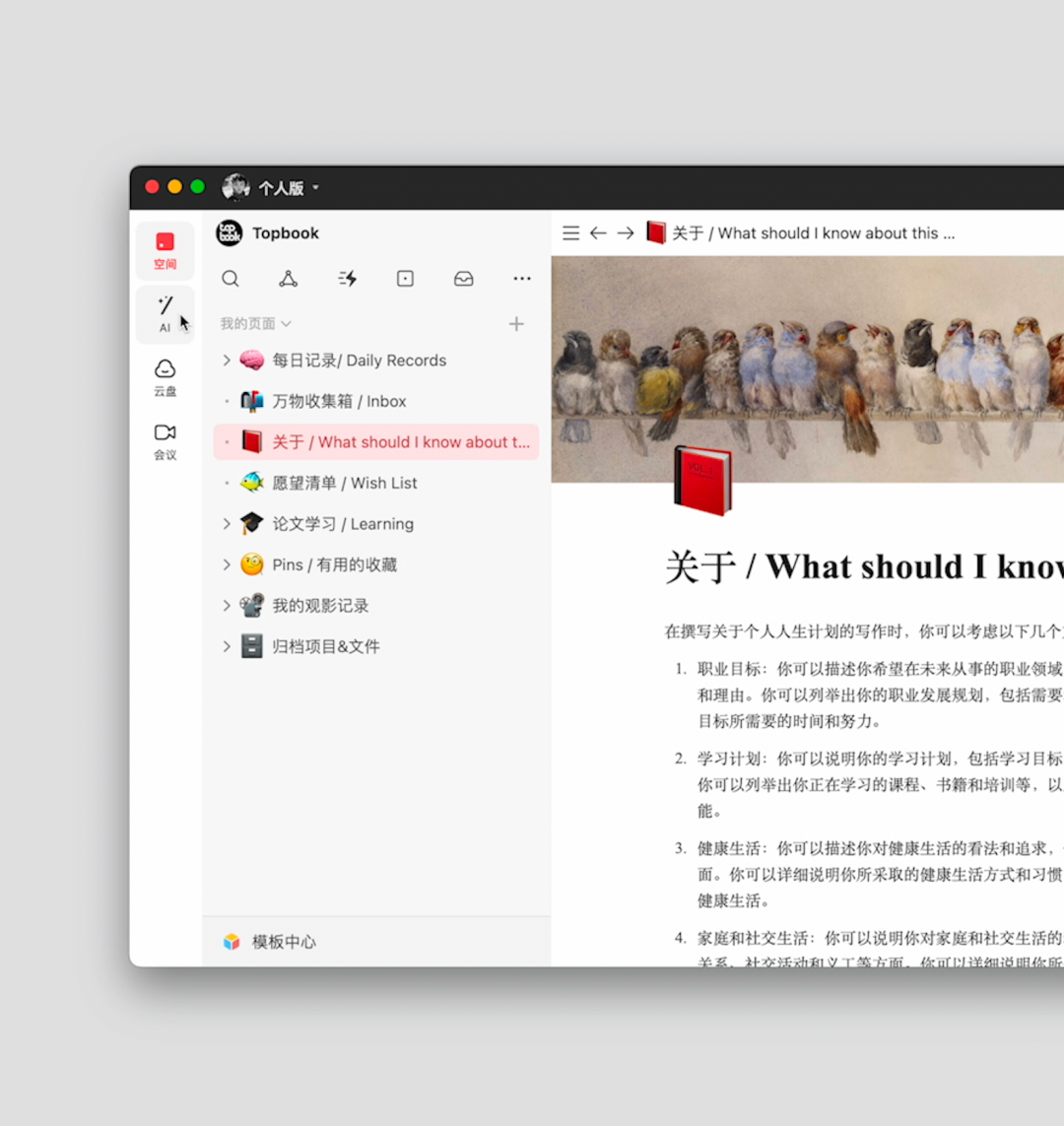Click the breadcrumb title 关于 / What should I know
This screenshot has width=1064, height=1126.
[x=814, y=233]
